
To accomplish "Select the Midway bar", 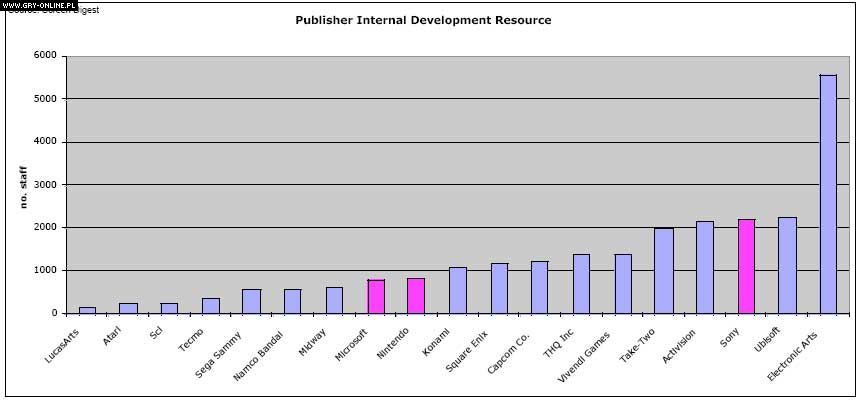I will pos(334,300).
